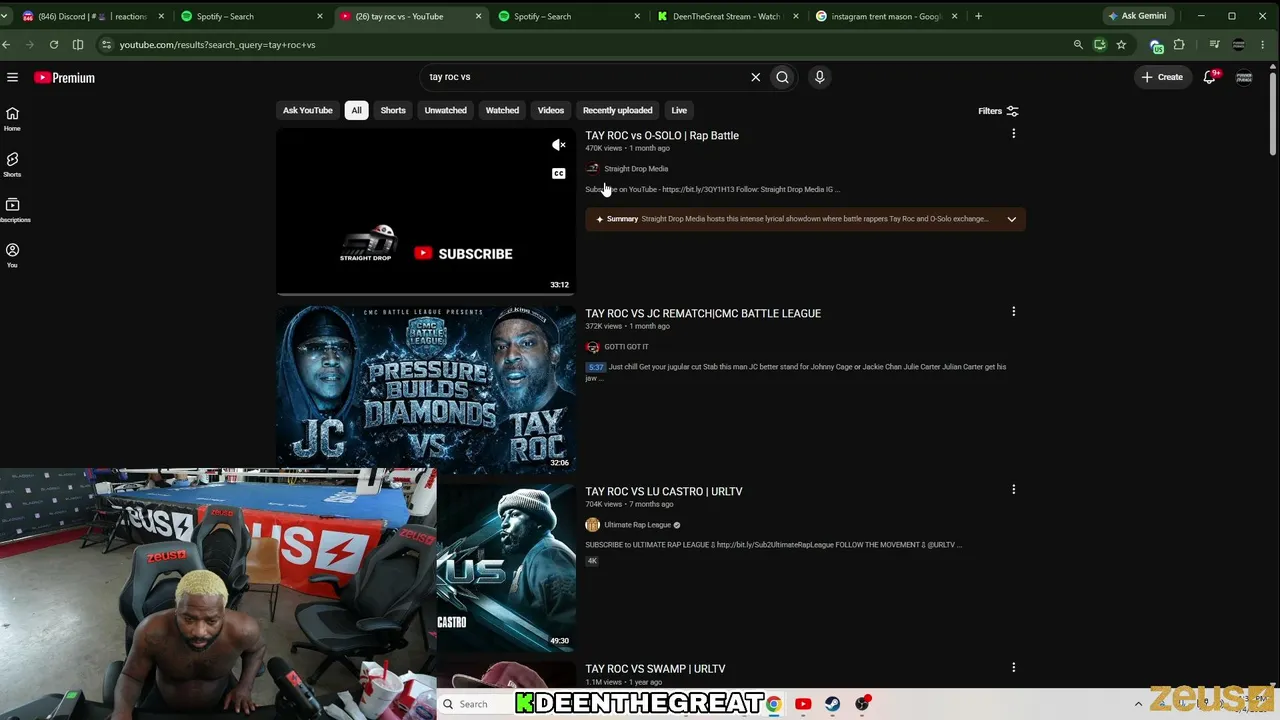1280x720 pixels.
Task: Open Ultimate Rap League channel avatar
Action: 592,525
